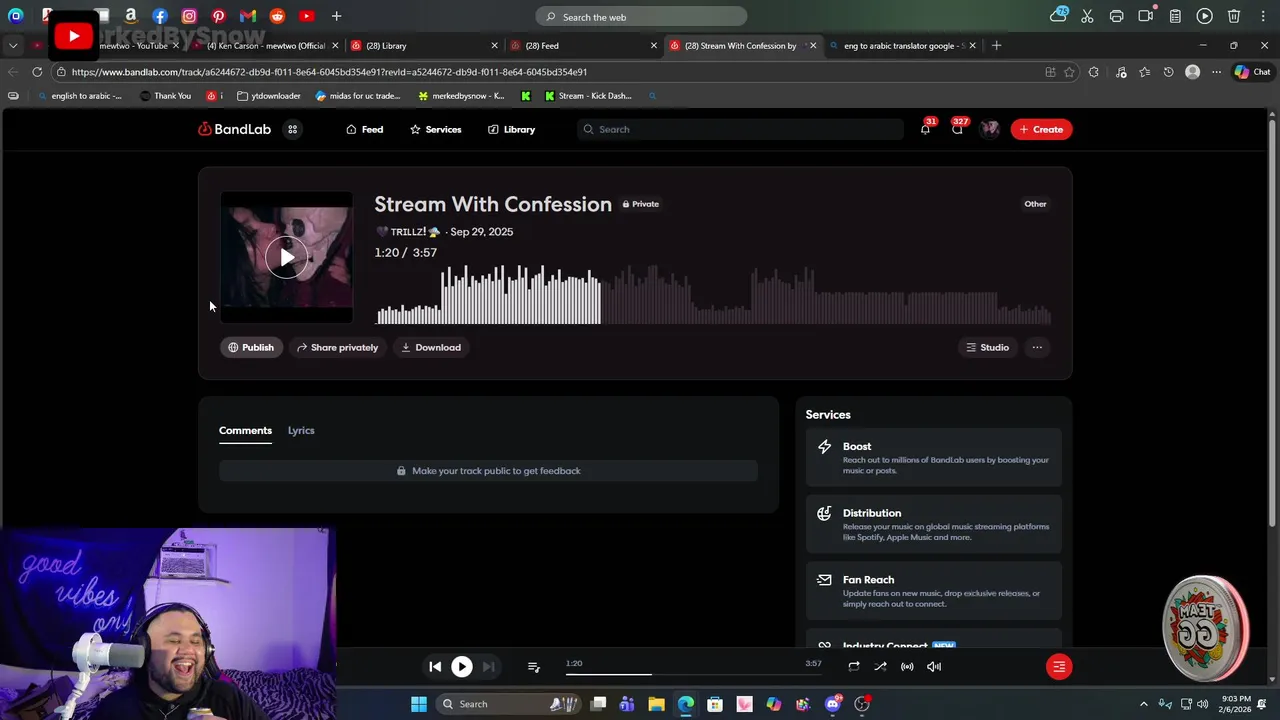This screenshot has height=720, width=1280.
Task: Skip to previous track in player bar
Action: (x=435, y=666)
